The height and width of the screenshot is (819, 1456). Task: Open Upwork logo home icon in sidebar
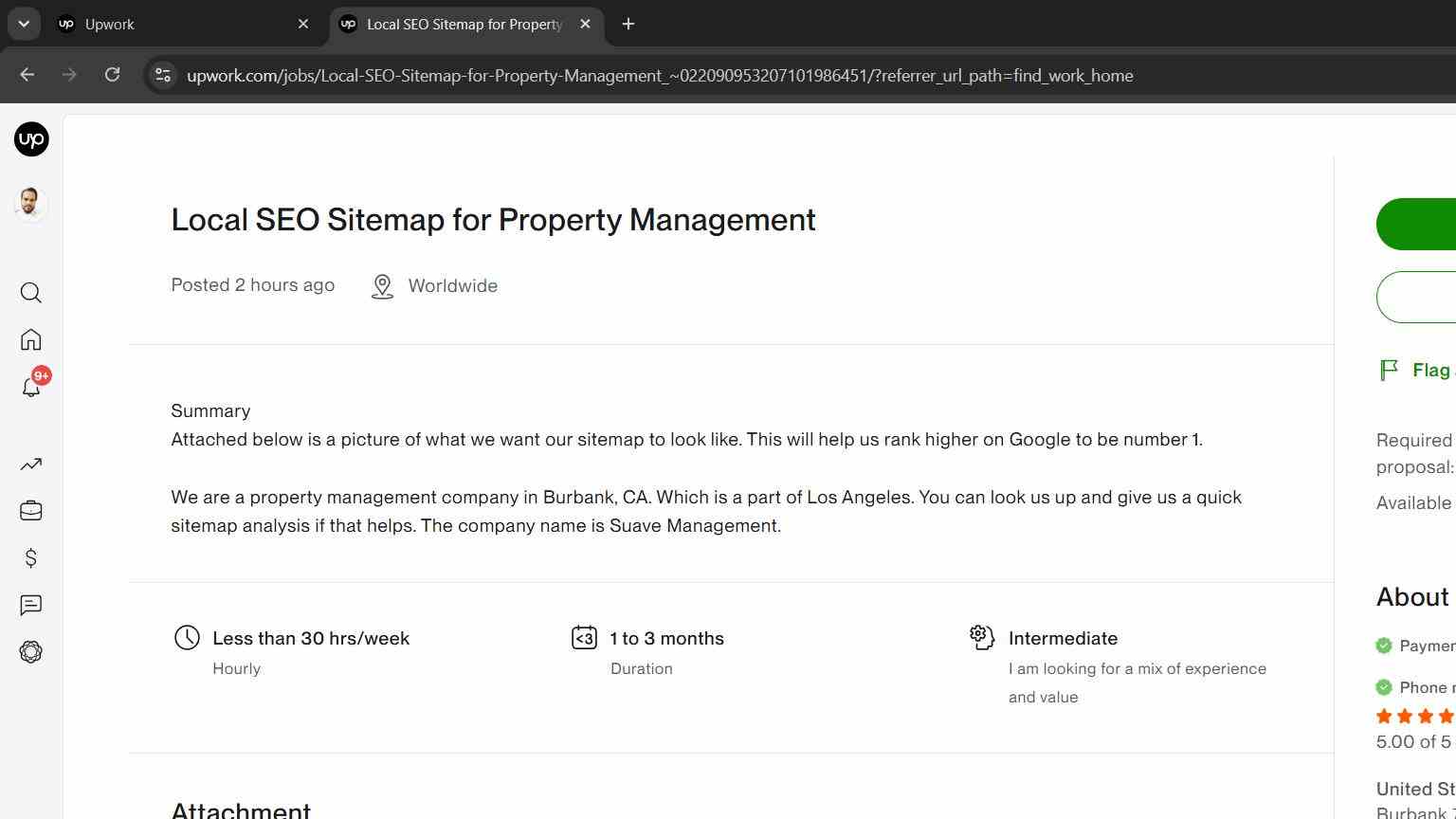[31, 139]
